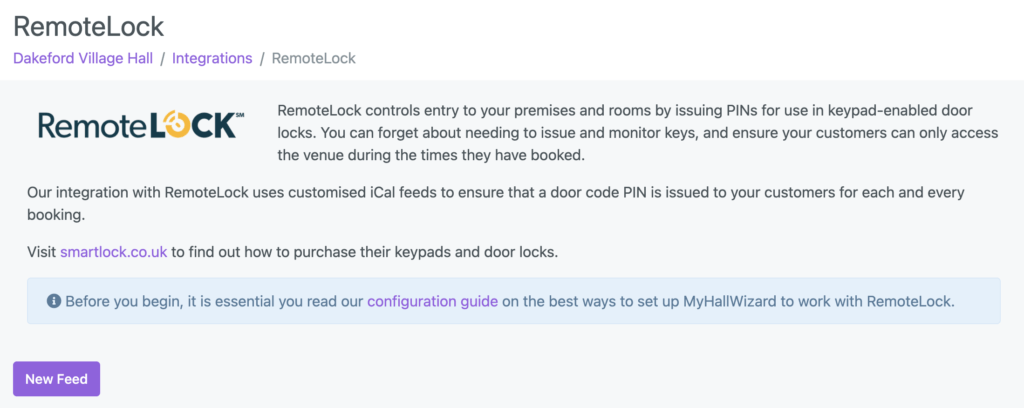This screenshot has width=1024, height=408.
Task: Click the slash separator after Integrations
Action: coord(262,58)
